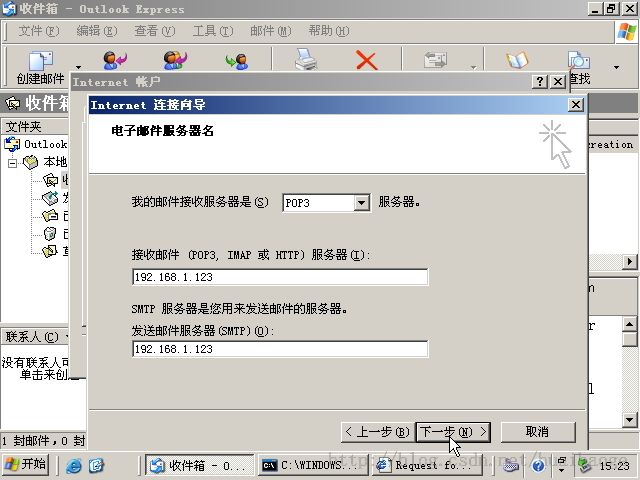
Task: Launch Internet Explorer from quick launch
Action: pos(74,465)
